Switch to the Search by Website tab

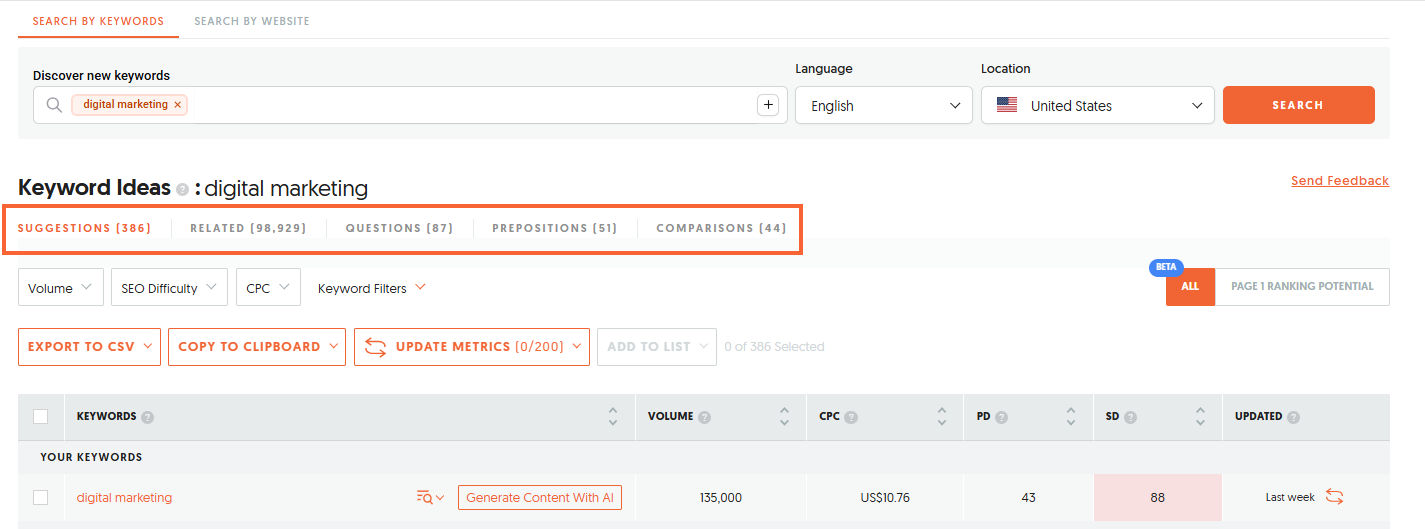pos(251,21)
